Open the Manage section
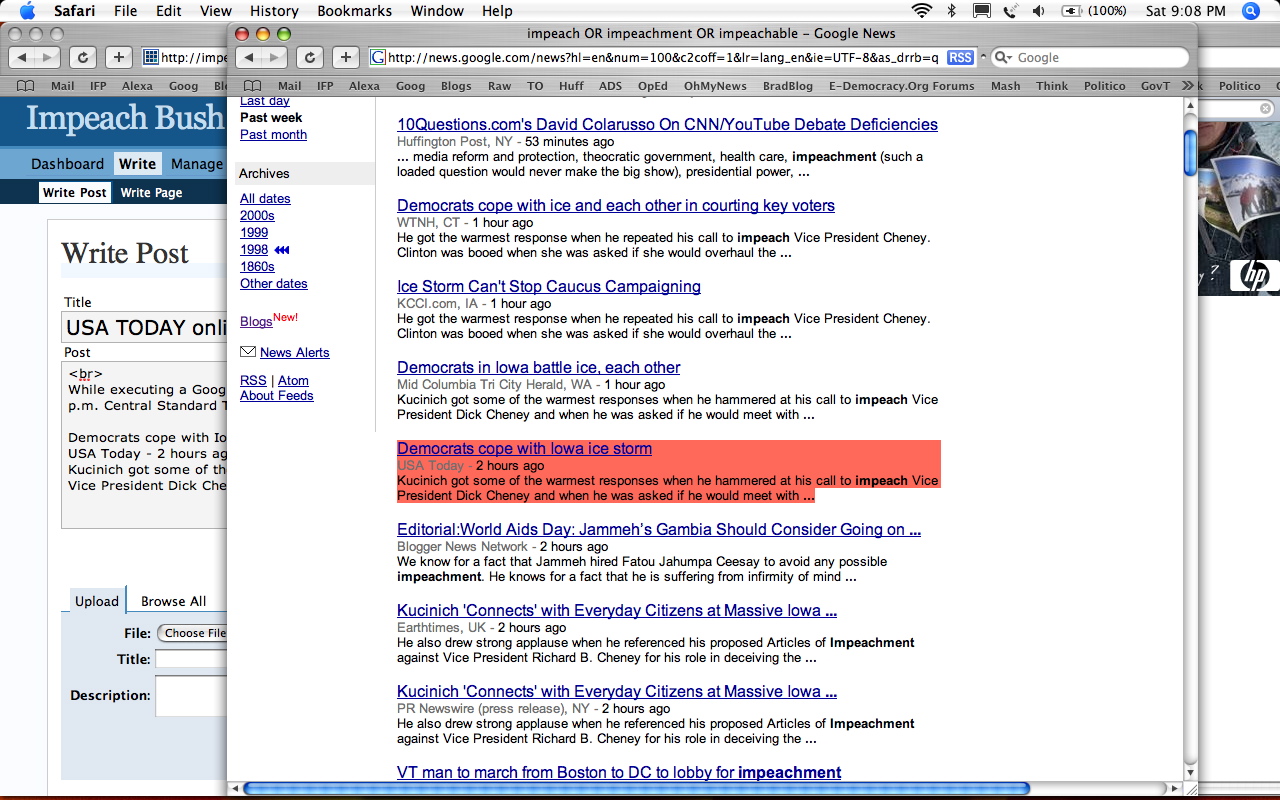 click(197, 164)
